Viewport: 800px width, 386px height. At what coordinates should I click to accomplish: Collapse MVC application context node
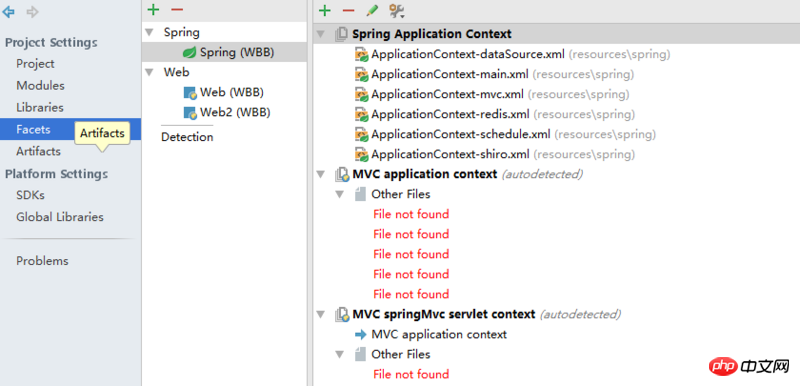click(x=320, y=174)
